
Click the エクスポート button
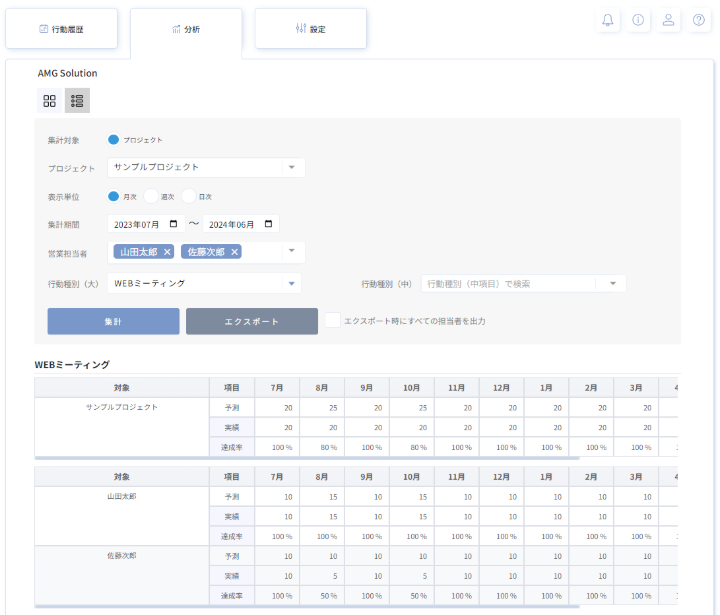pos(251,321)
